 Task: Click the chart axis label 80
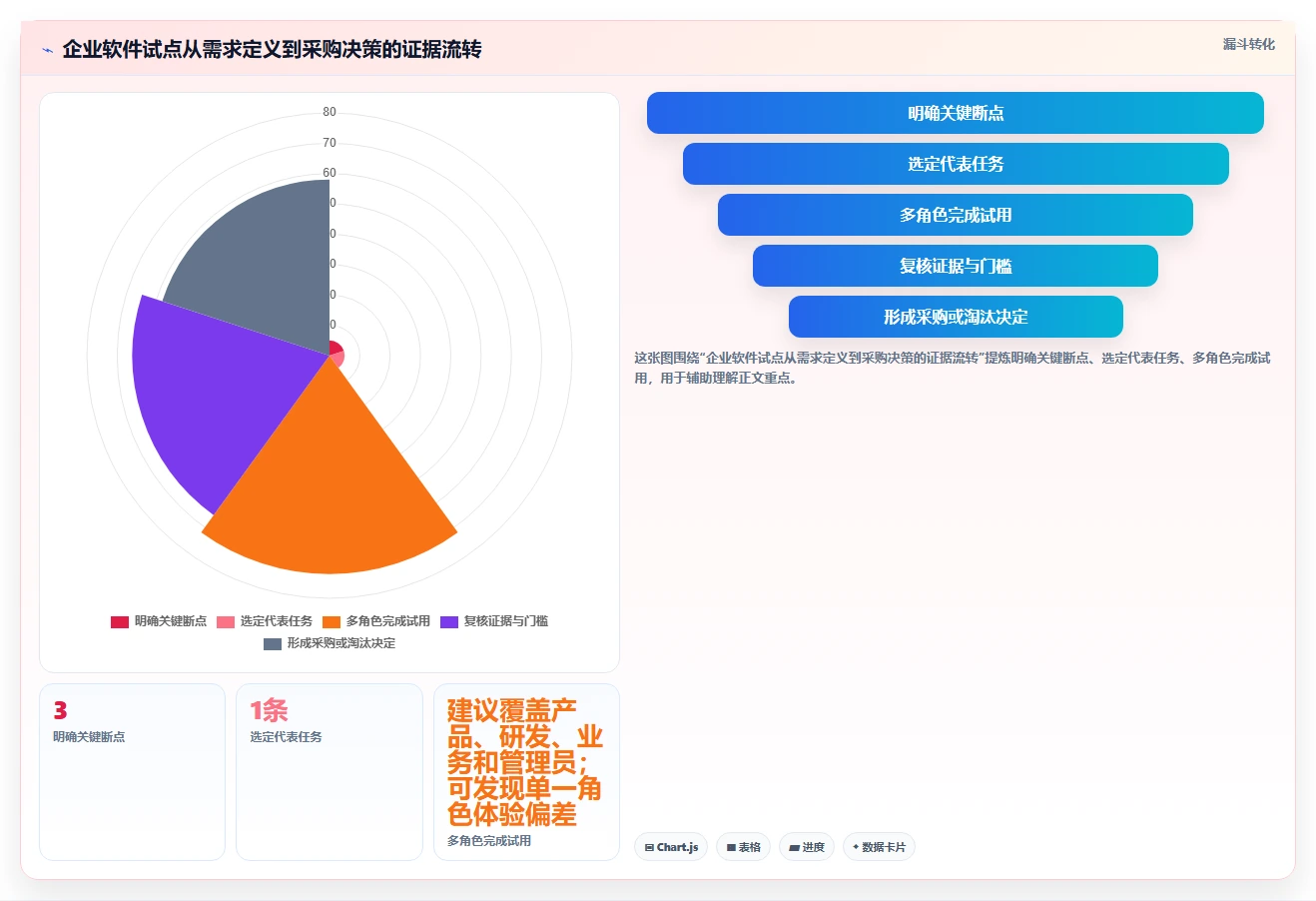click(329, 112)
